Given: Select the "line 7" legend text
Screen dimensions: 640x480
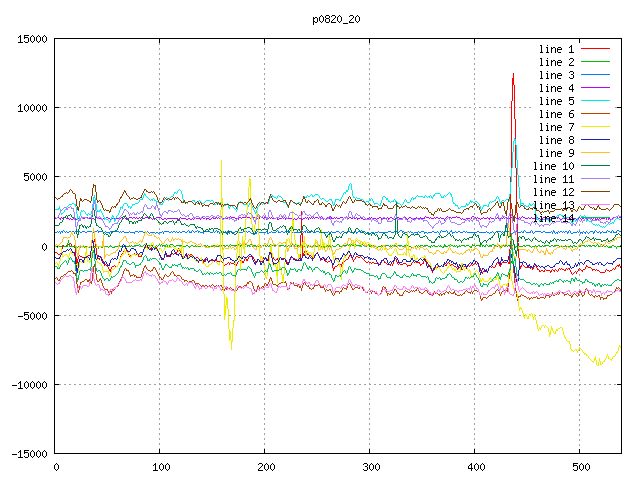Looking at the screenshot, I should [x=556, y=127].
